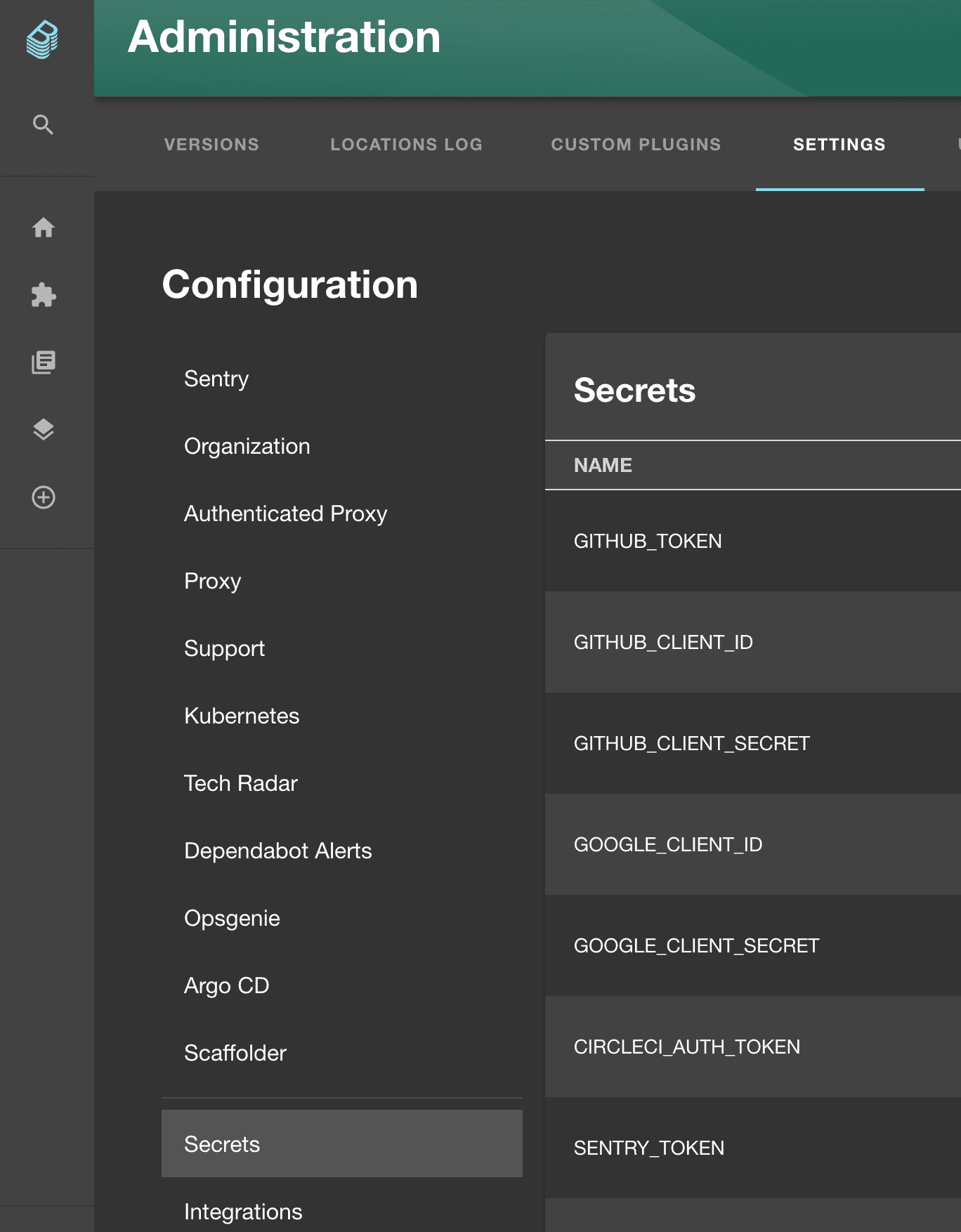Click the Backstage logo icon
The width and height of the screenshot is (961, 1232).
[43, 40]
